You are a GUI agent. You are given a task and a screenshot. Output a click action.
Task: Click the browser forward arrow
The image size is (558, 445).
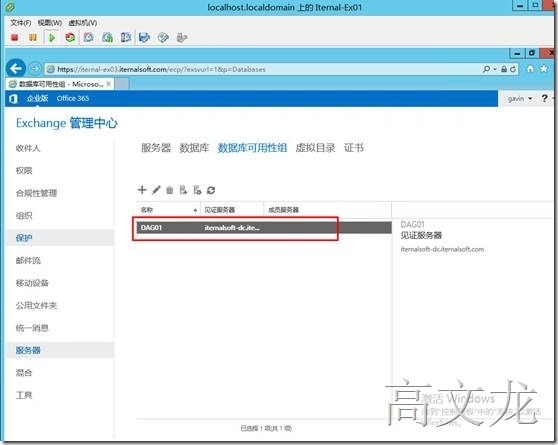[x=35, y=68]
